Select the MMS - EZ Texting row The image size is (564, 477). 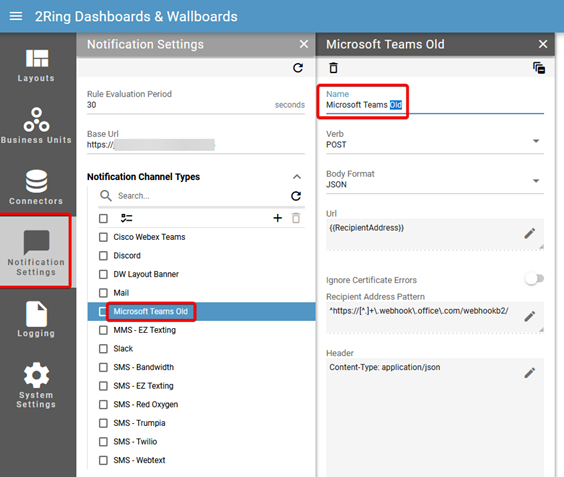[201, 330]
